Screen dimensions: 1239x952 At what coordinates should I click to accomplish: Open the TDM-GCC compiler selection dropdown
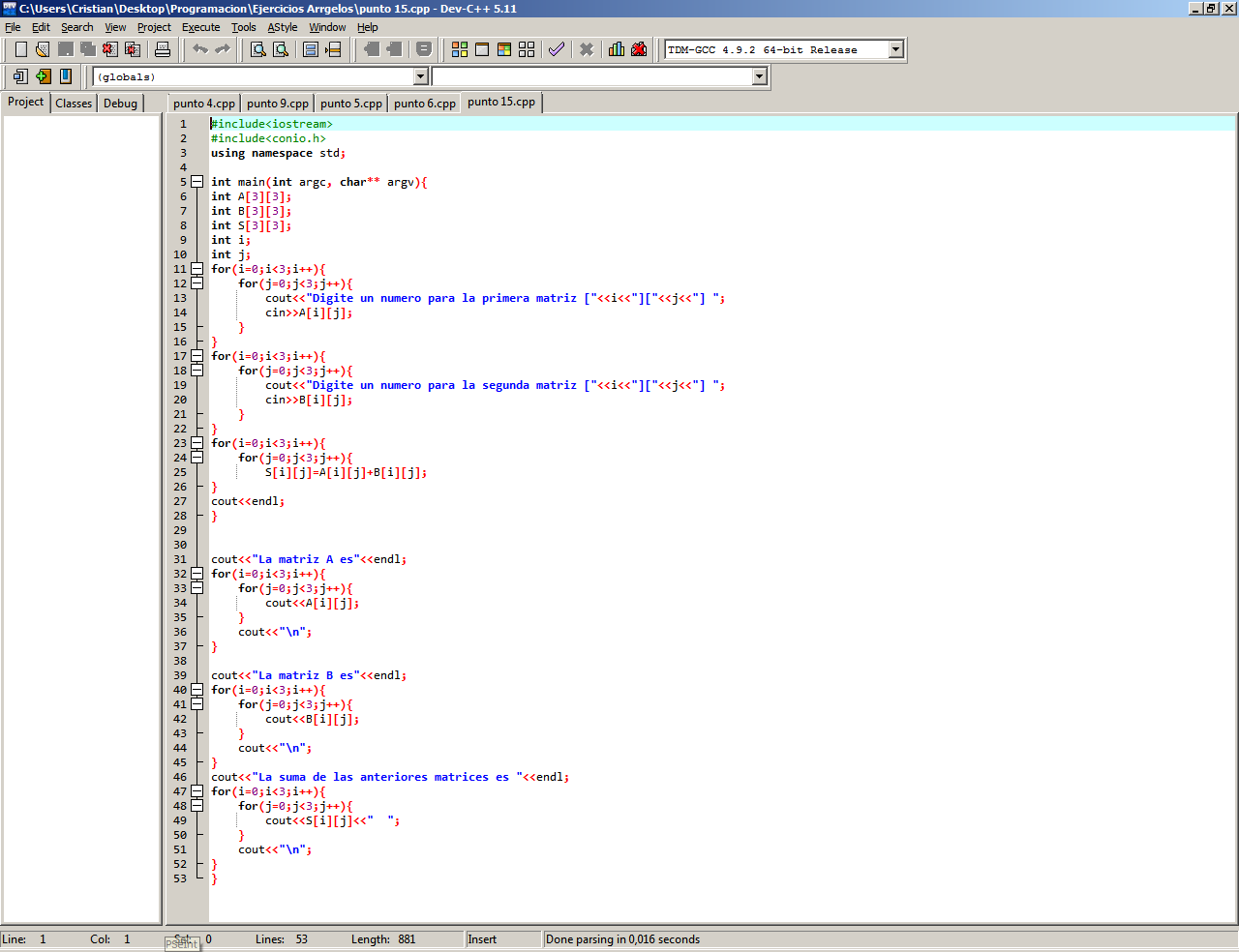click(895, 49)
